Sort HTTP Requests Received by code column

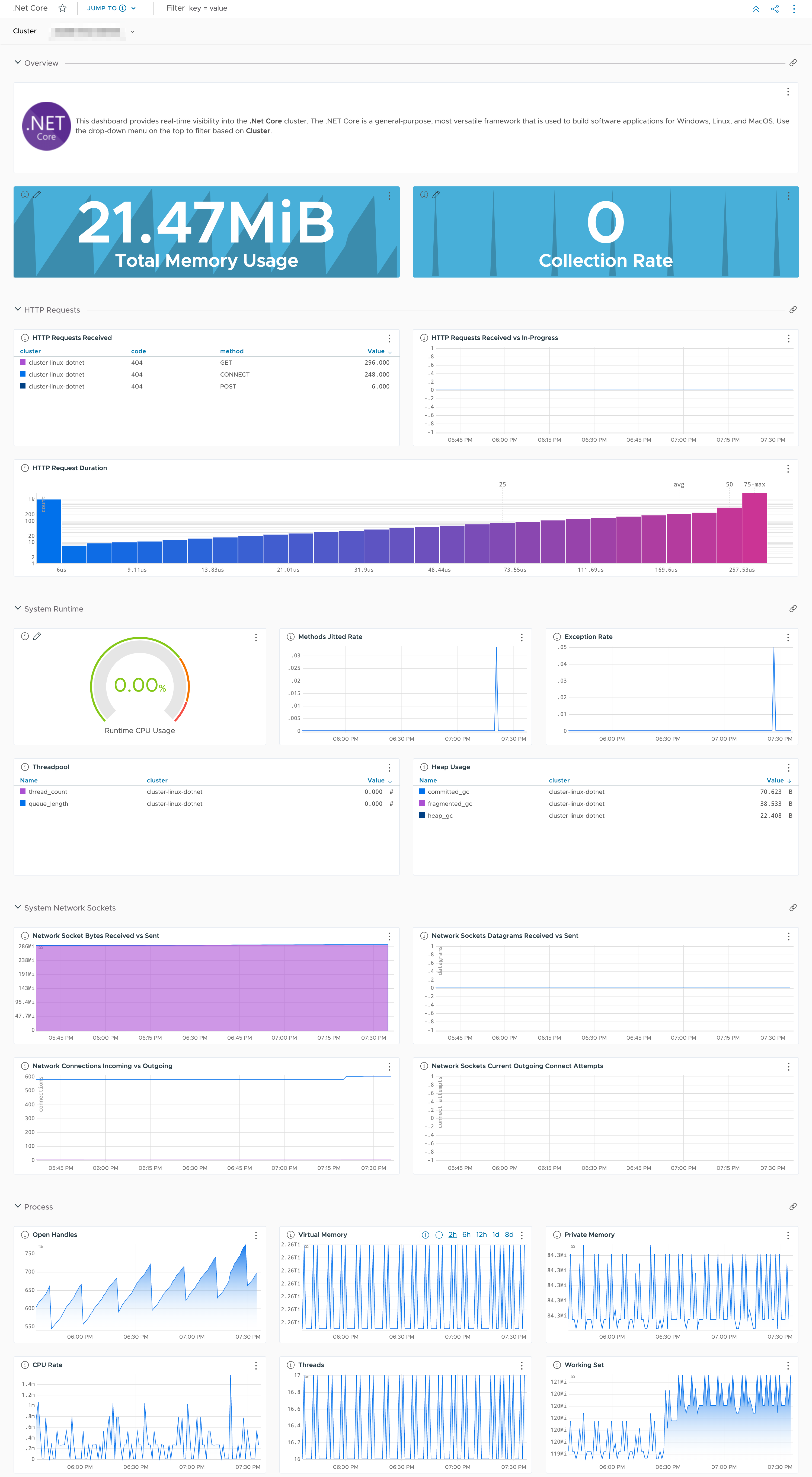coord(139,351)
